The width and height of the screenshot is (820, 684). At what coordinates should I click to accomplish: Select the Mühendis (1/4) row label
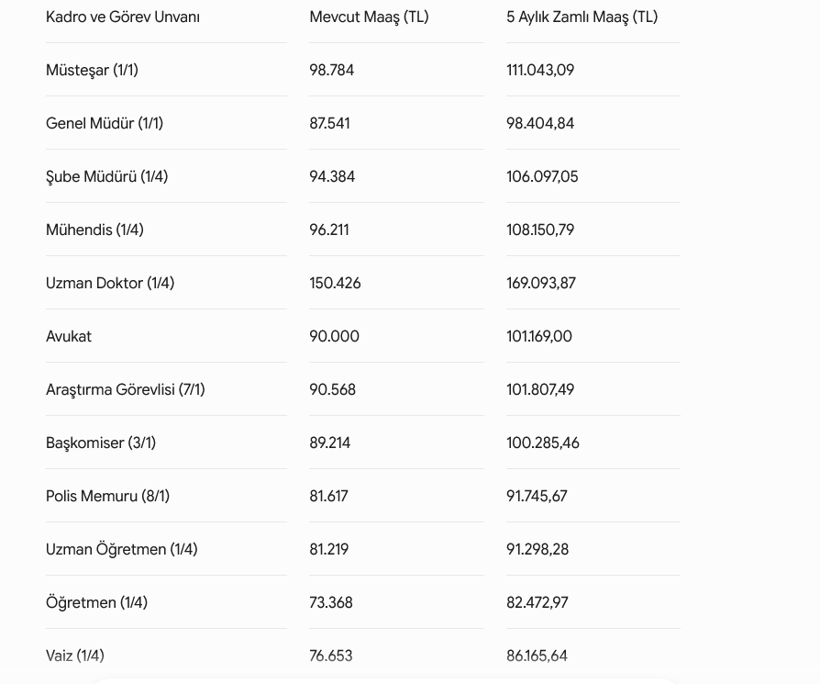[95, 230]
